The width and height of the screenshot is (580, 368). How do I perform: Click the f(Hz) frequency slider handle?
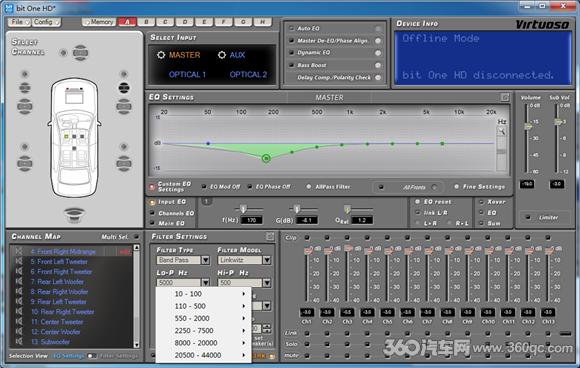point(243,209)
